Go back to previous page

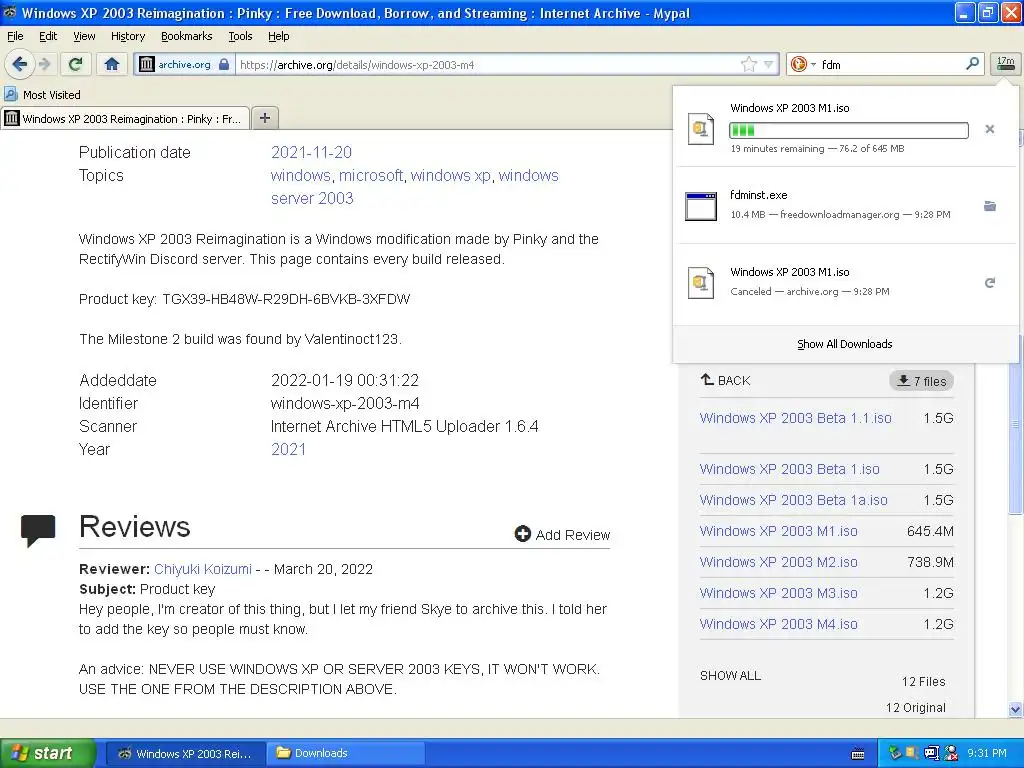[x=20, y=64]
